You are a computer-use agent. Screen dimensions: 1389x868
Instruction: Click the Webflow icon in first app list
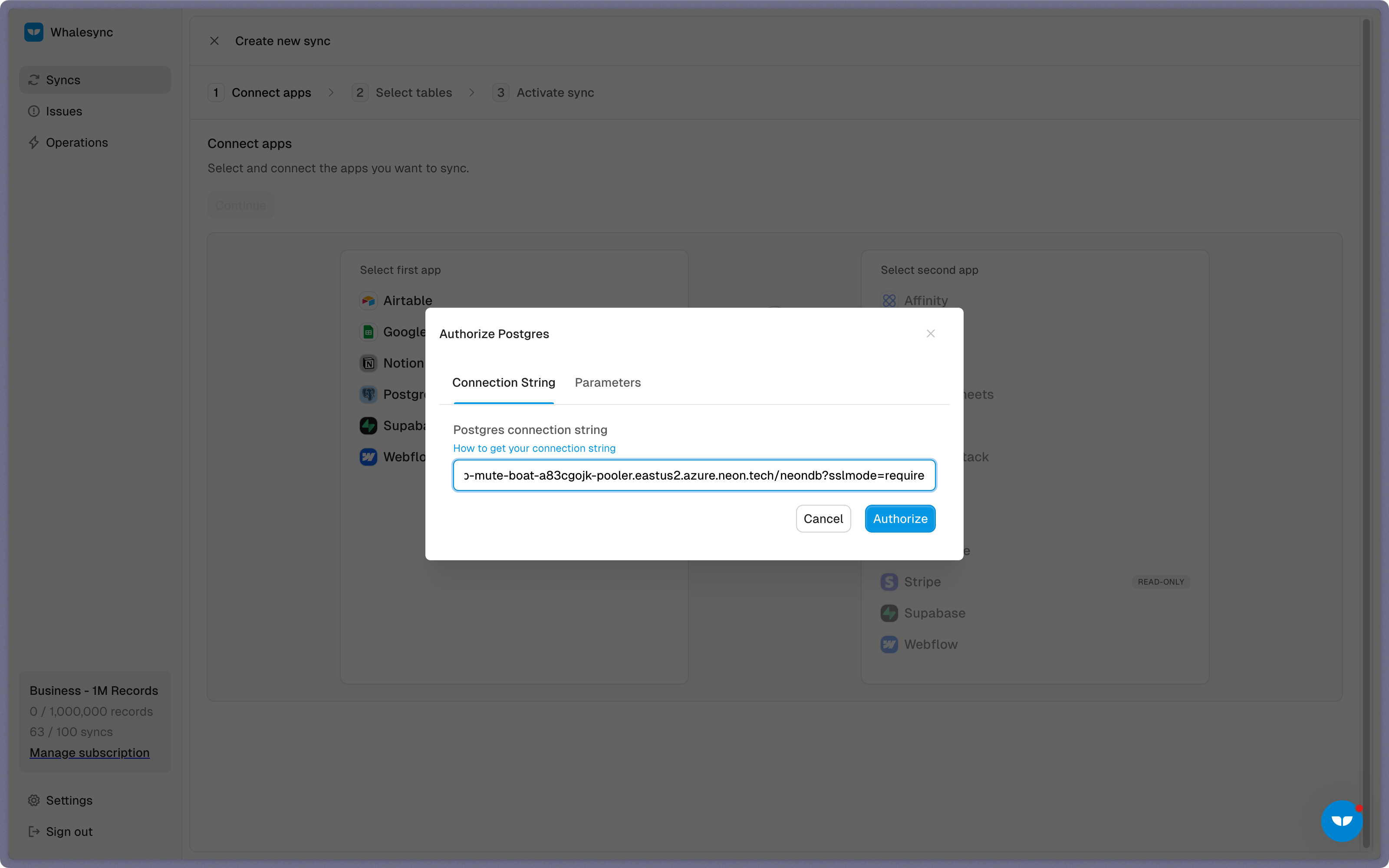coord(369,457)
